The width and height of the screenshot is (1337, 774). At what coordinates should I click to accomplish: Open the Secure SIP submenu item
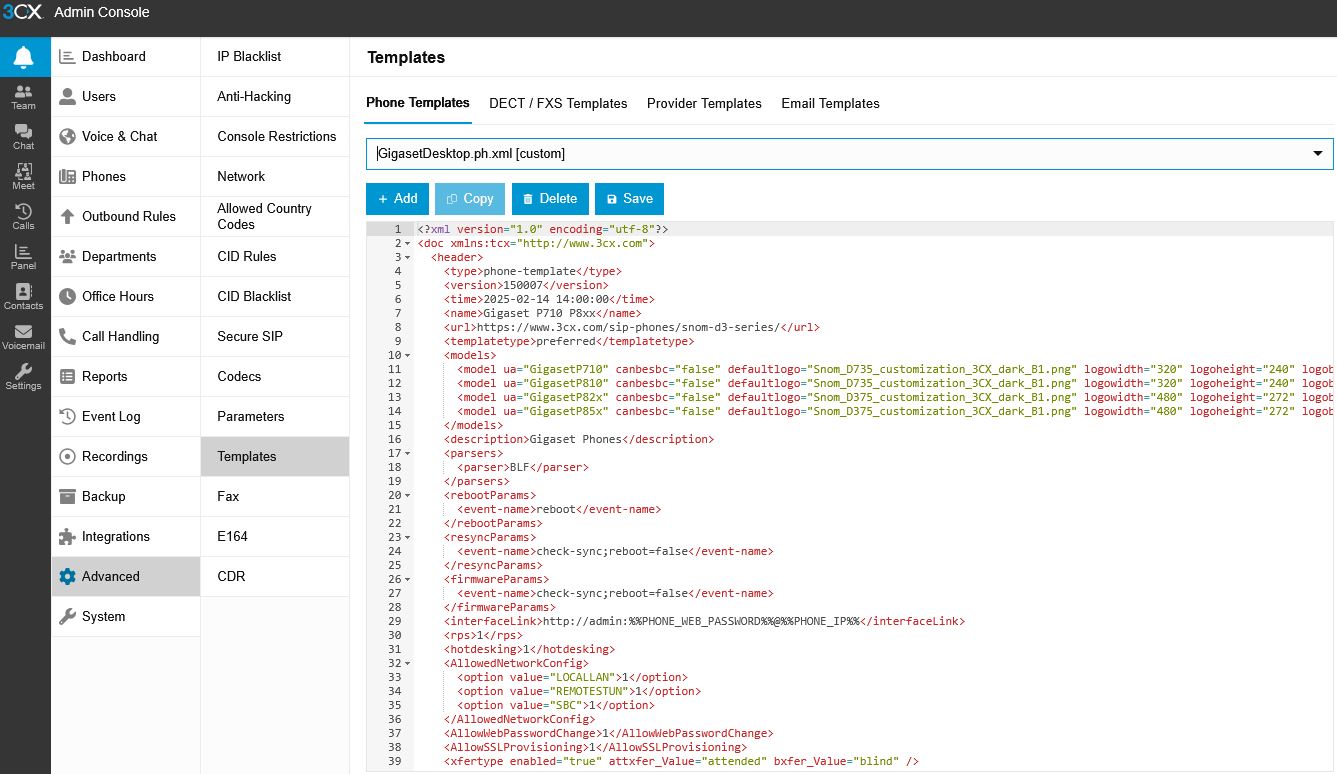pos(275,337)
